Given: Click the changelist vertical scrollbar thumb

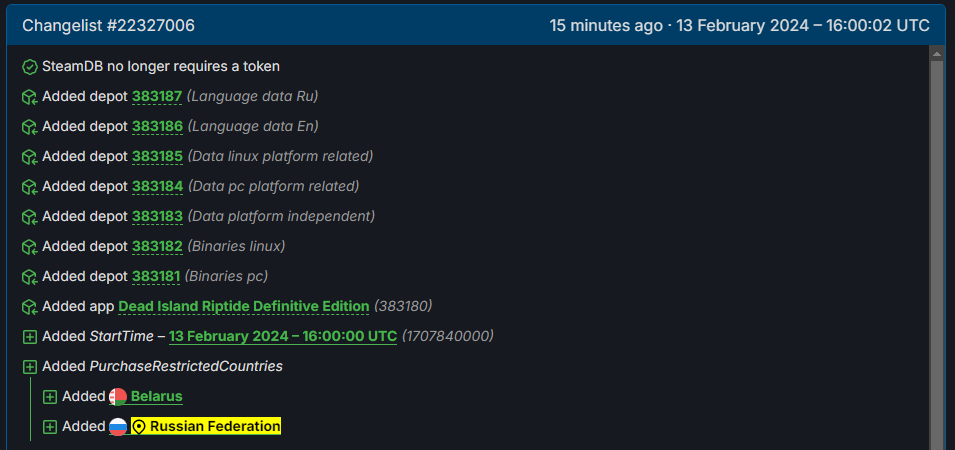Looking at the screenshot, I should (936, 256).
